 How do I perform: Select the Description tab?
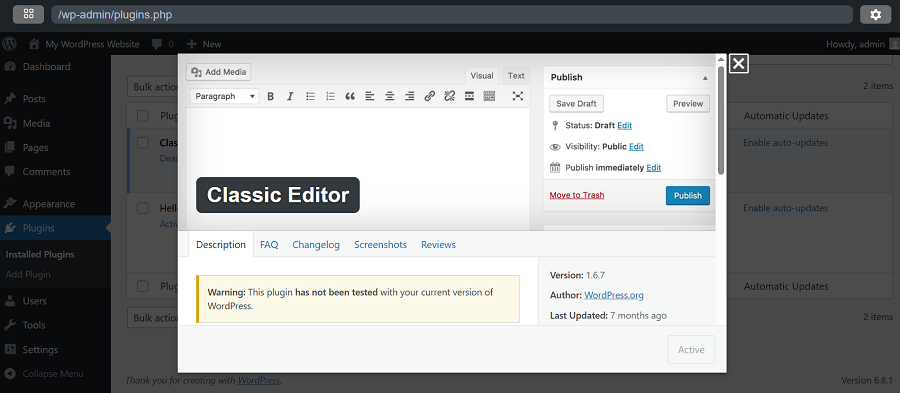pos(221,244)
